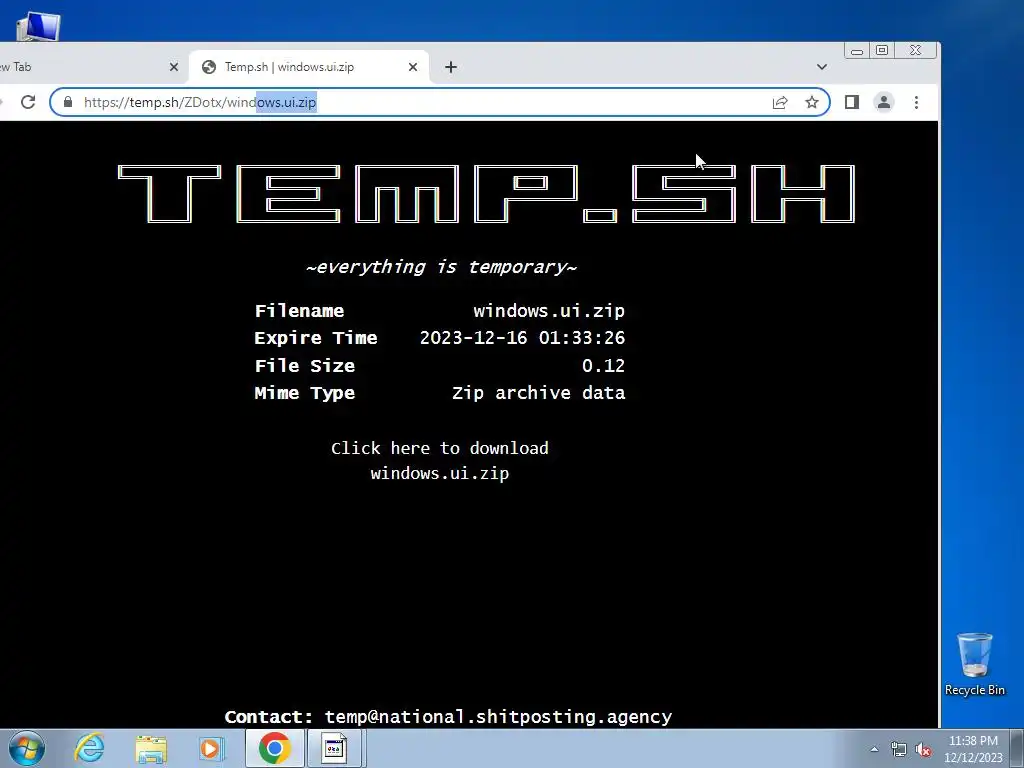Reload the page with the refresh icon
This screenshot has width=1024, height=768.
28,102
